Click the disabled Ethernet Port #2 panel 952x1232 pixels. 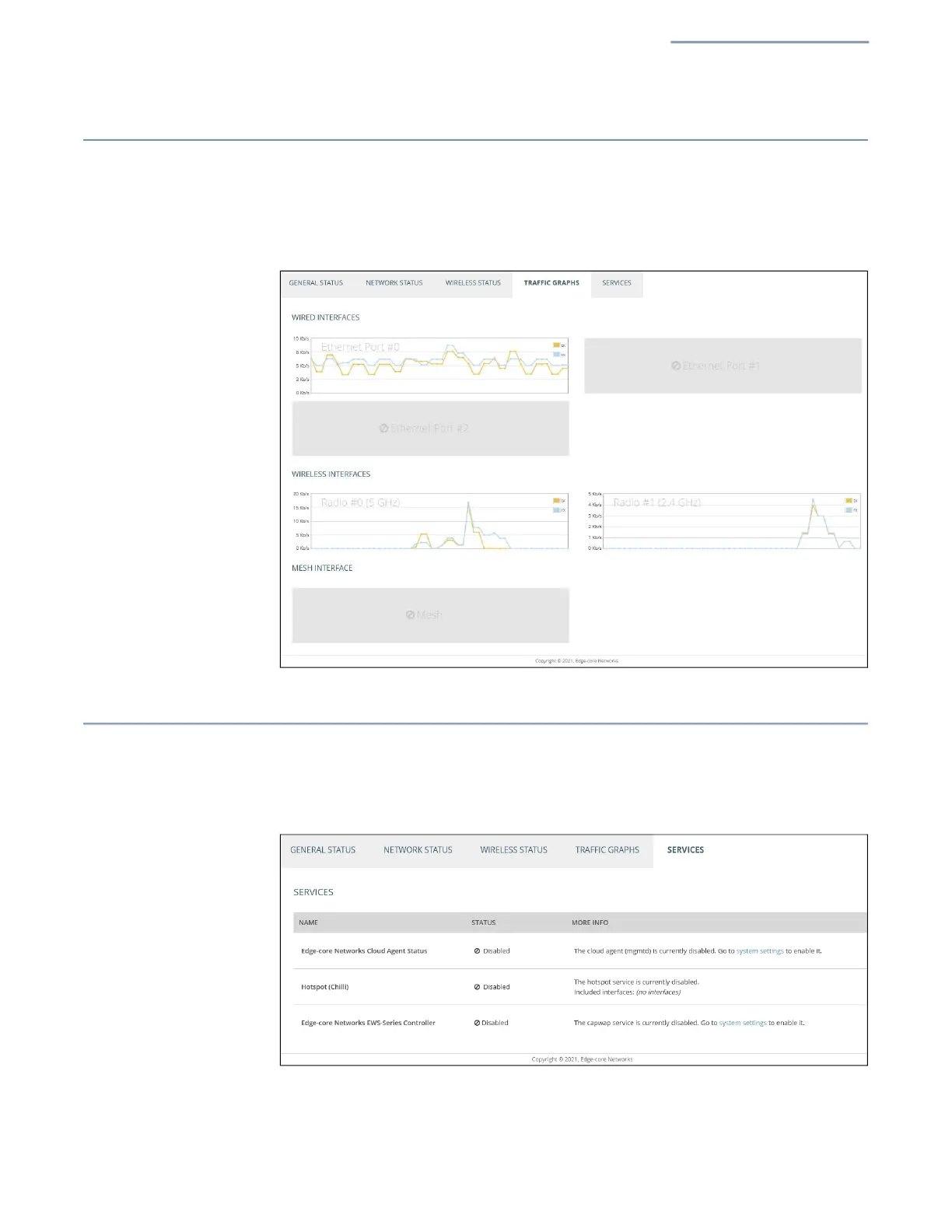431,429
